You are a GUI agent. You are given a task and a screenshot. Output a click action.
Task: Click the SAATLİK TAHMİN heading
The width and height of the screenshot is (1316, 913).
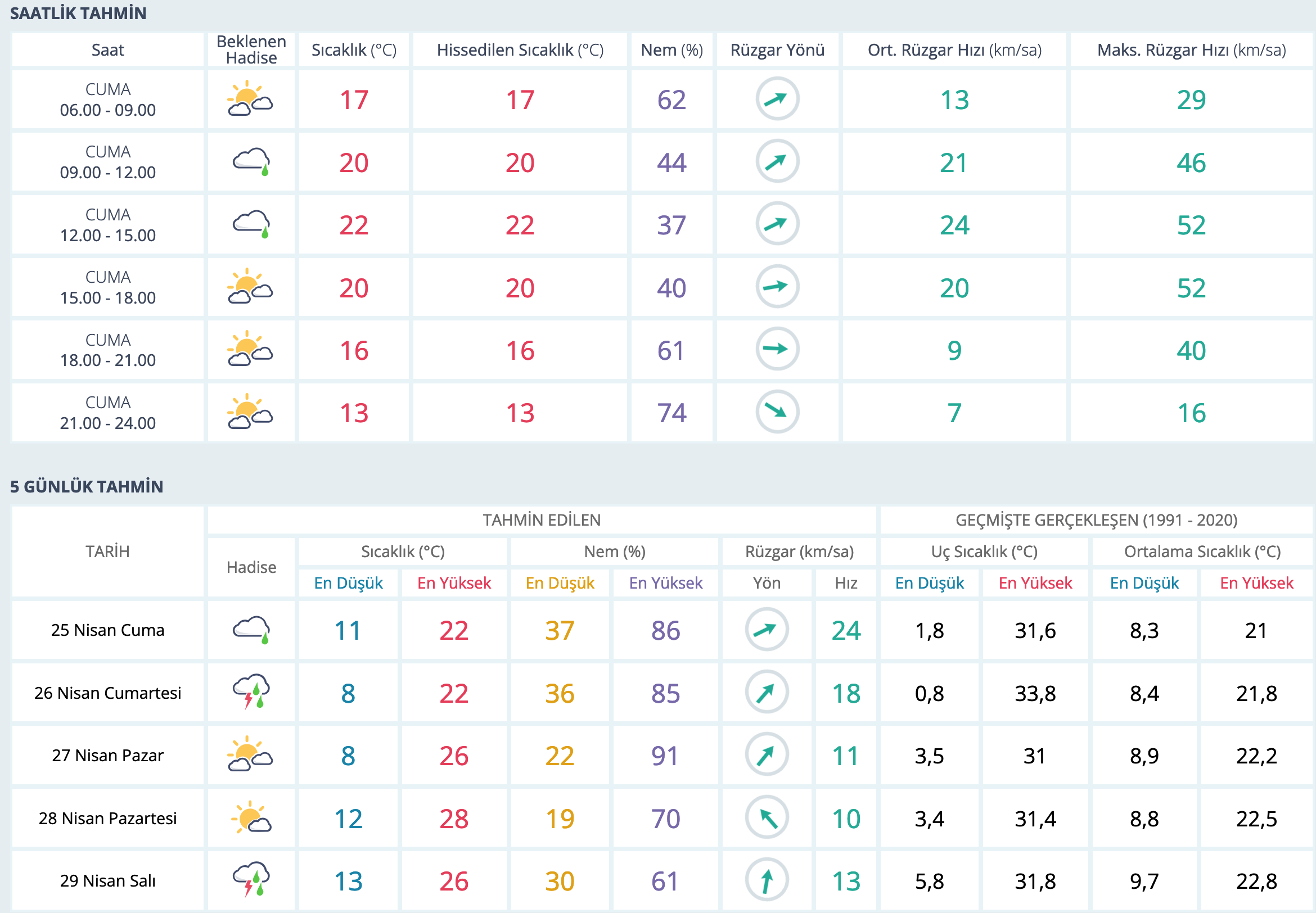pos(78,13)
